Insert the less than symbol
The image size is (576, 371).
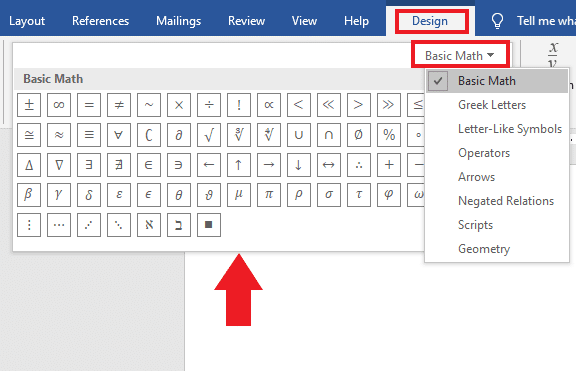click(x=299, y=105)
